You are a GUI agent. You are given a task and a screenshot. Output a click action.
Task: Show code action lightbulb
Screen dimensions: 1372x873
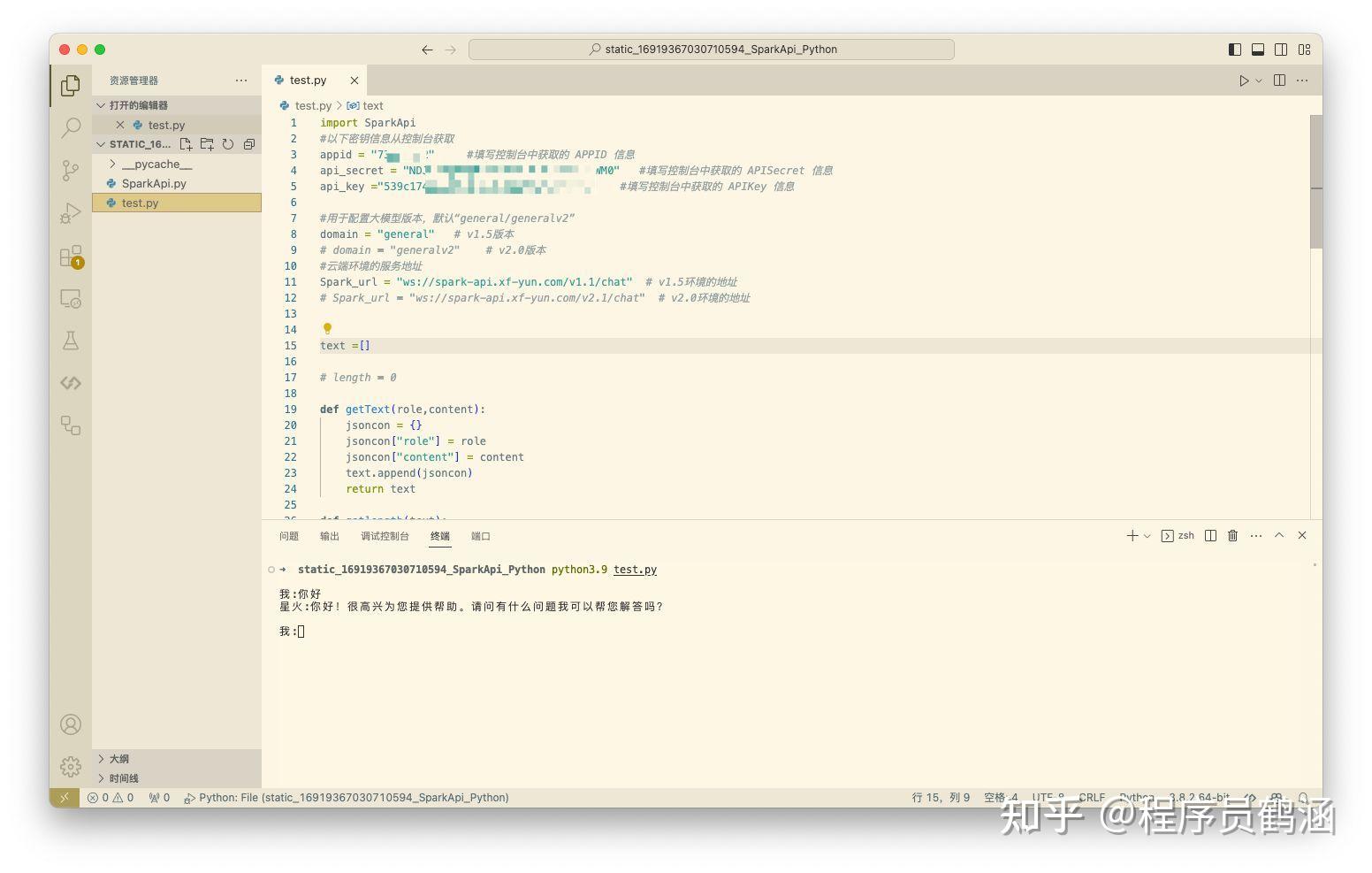pyautogui.click(x=327, y=329)
